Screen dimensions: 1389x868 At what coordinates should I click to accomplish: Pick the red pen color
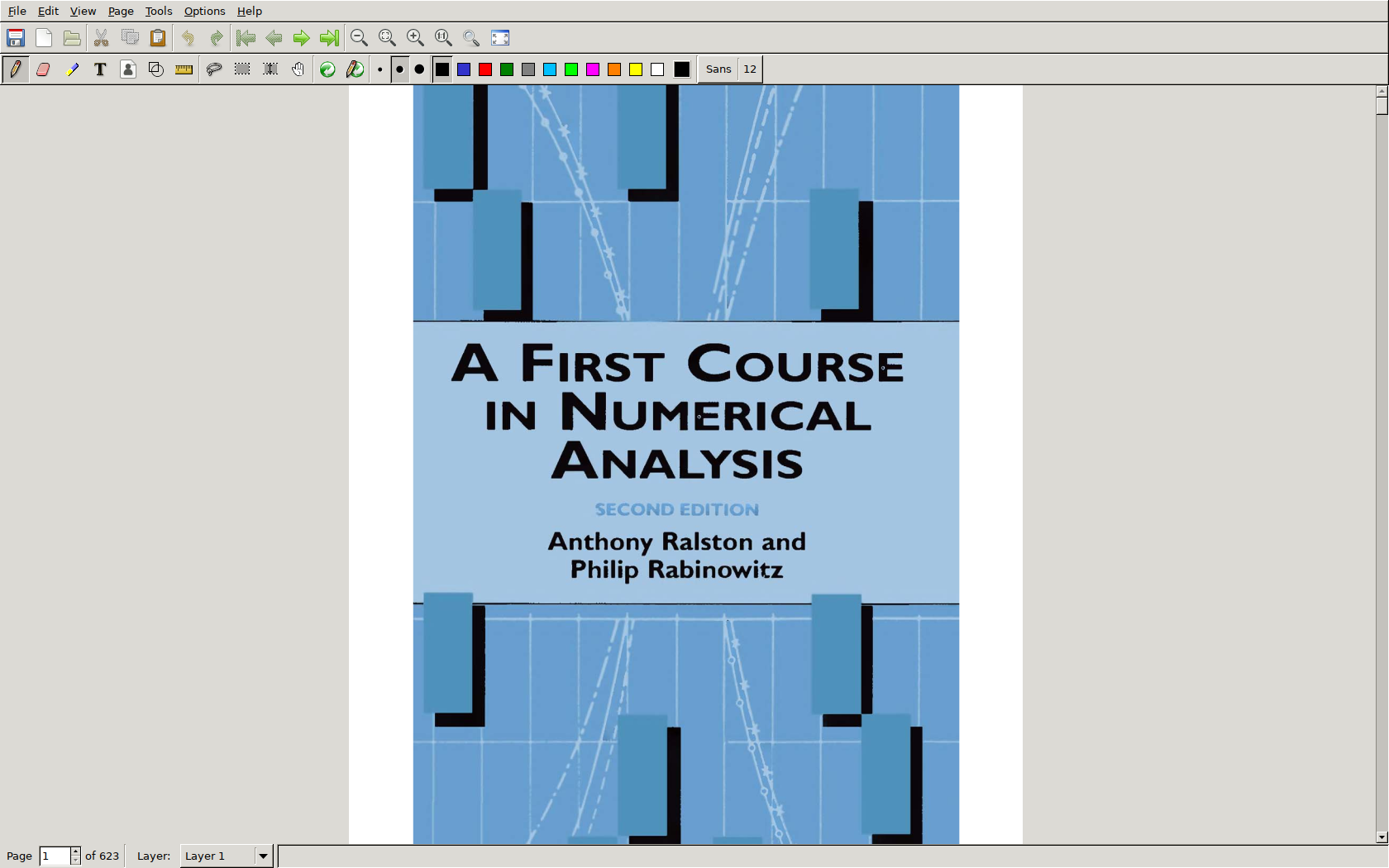tap(485, 69)
